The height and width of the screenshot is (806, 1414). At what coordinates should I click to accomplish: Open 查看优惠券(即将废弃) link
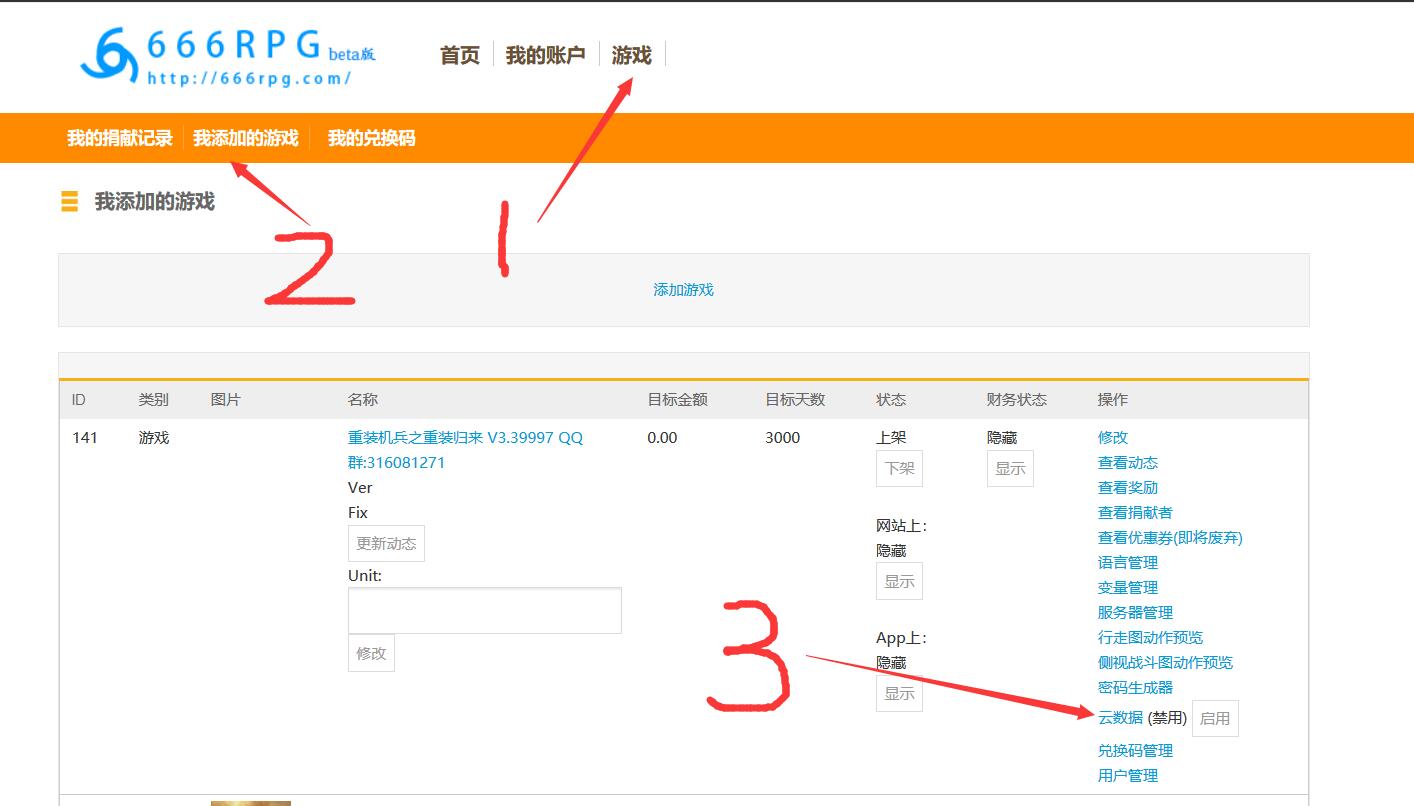(x=1170, y=538)
